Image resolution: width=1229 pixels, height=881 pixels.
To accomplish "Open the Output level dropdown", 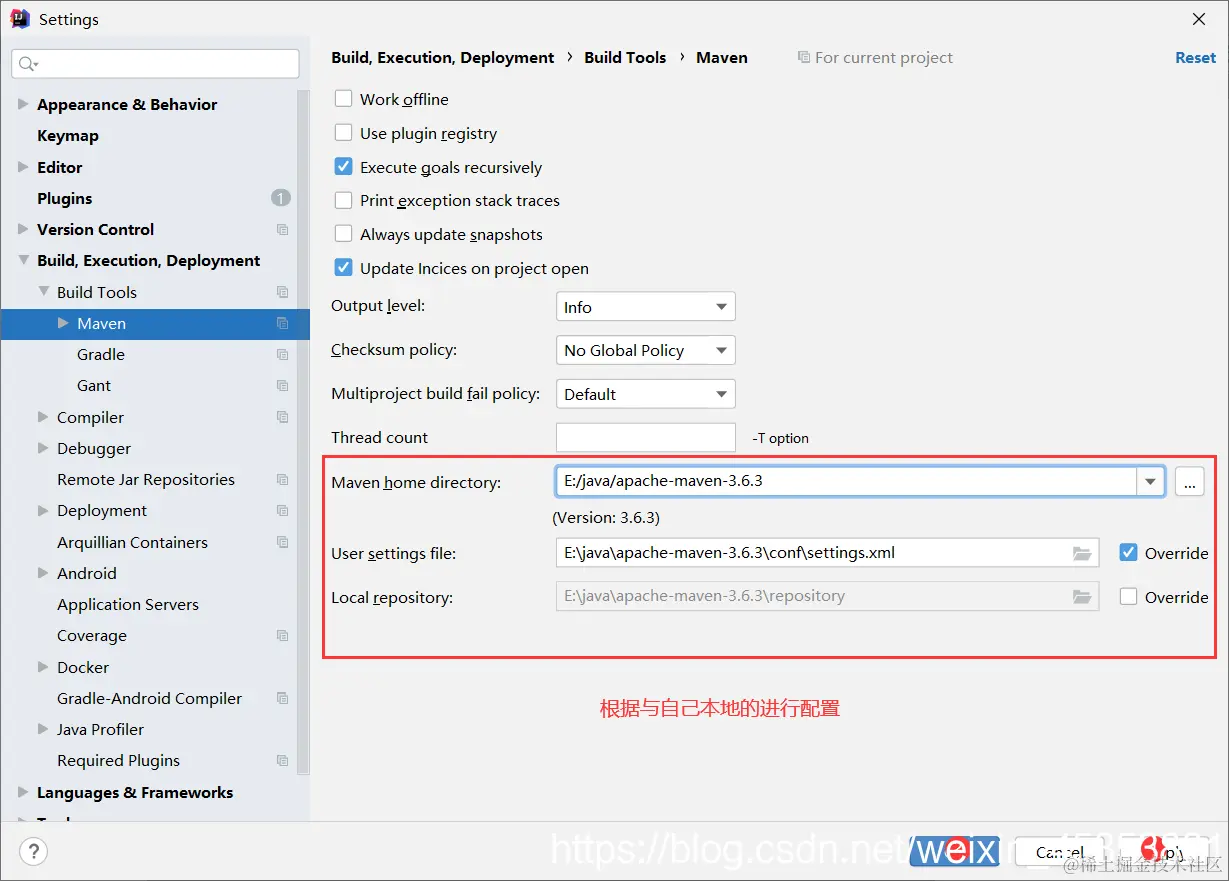I will 645,307.
